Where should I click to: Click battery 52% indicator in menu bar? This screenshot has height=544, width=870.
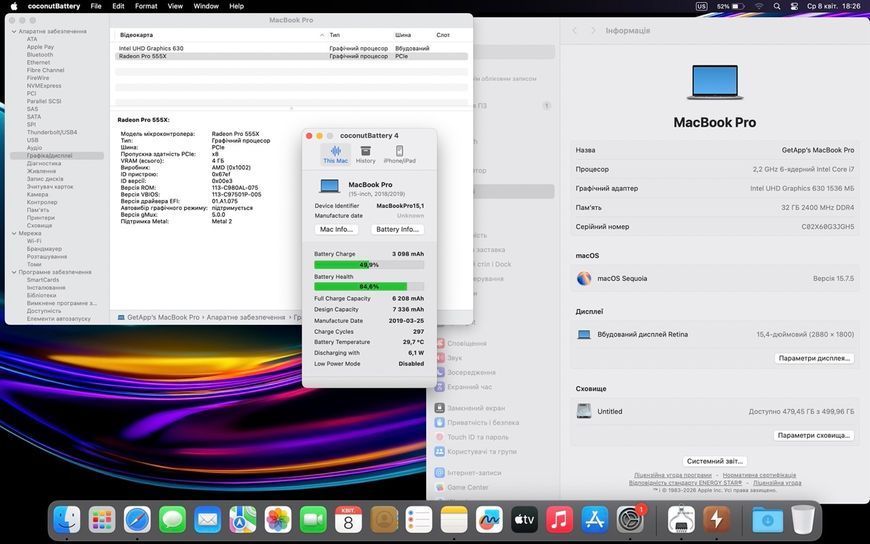pos(730,6)
